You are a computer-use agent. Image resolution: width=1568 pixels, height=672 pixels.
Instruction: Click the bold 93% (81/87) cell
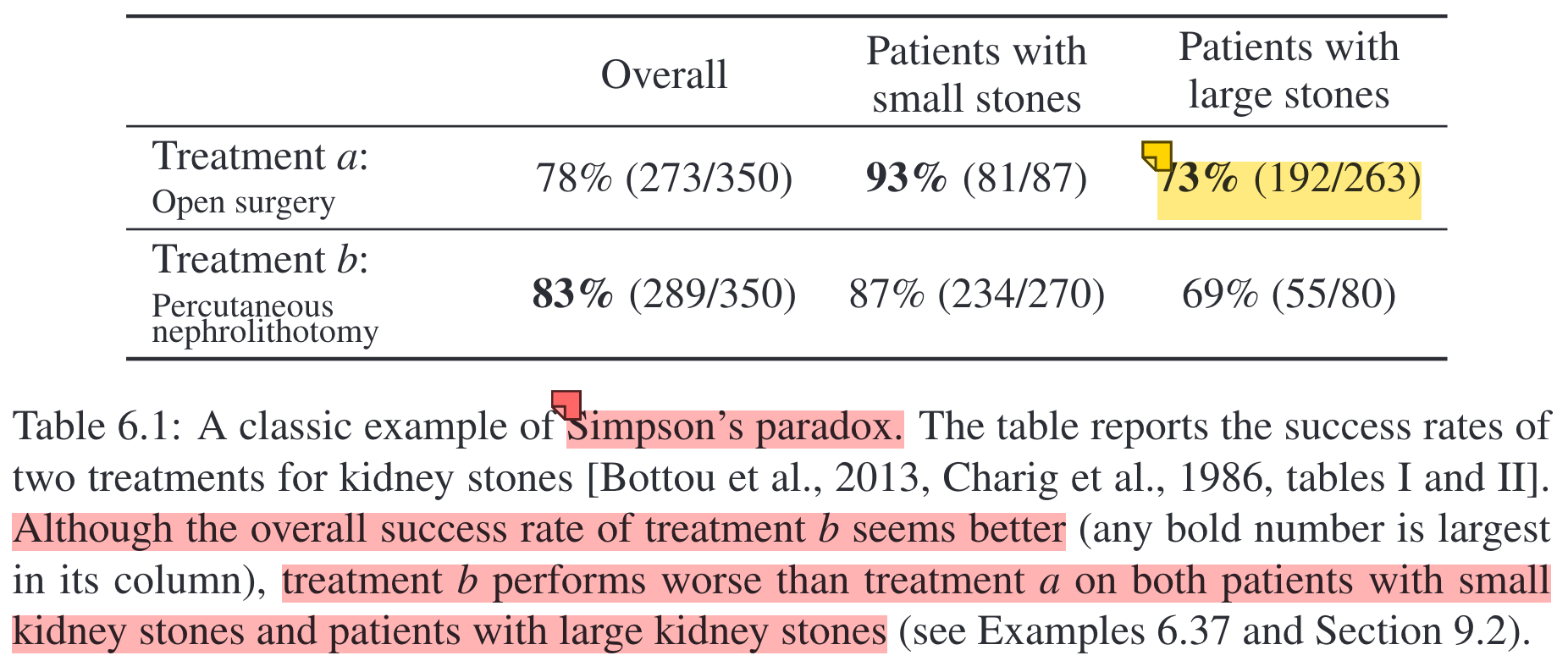[976, 178]
